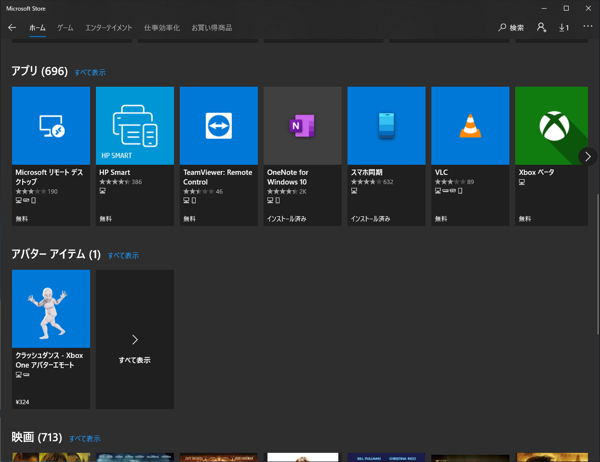Click the アプリ (696) section heading
Screen dimensions: 600x462
39,71
